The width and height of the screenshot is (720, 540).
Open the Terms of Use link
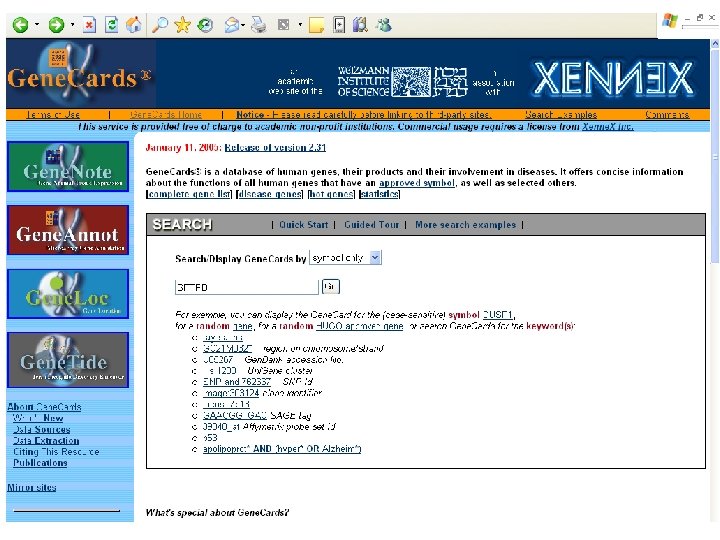coord(53,114)
